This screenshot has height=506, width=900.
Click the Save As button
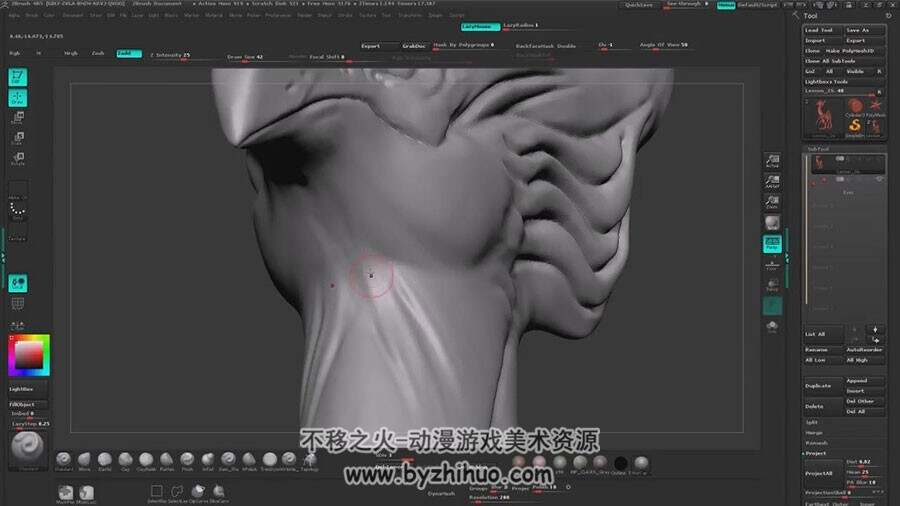tap(864, 30)
